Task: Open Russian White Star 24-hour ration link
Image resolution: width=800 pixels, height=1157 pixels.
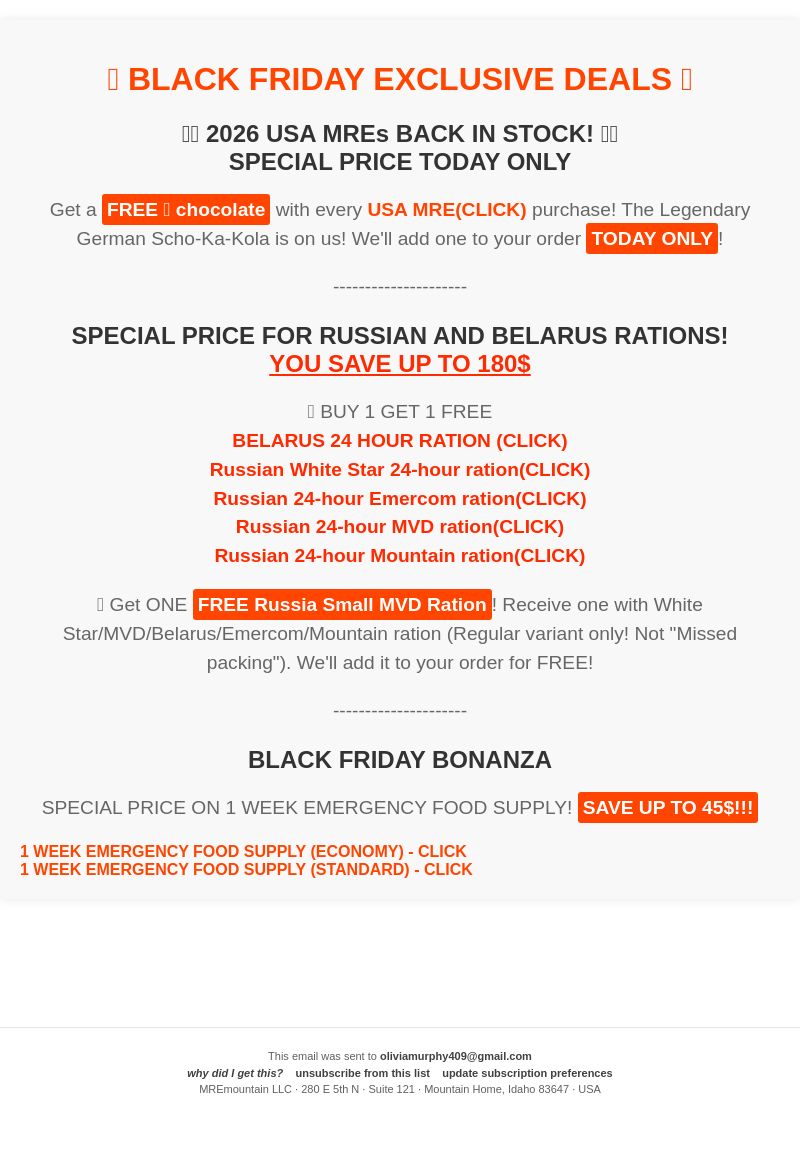Action: [400, 469]
